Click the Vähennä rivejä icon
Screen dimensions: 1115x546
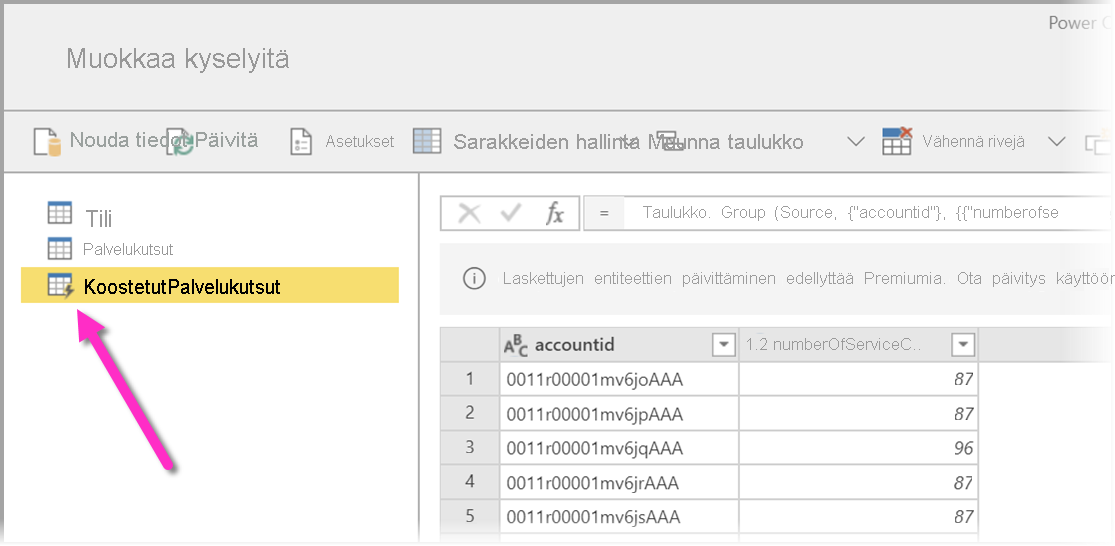pyautogui.click(x=897, y=141)
